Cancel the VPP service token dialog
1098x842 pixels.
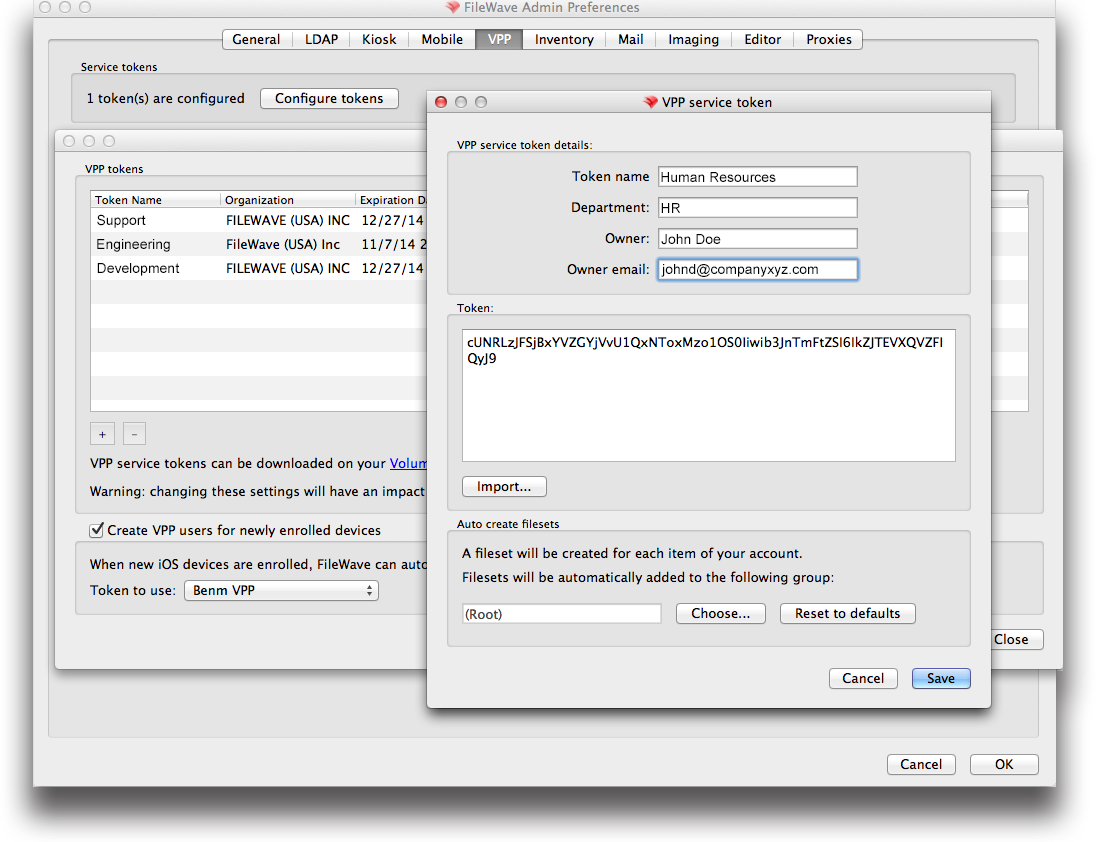click(863, 679)
